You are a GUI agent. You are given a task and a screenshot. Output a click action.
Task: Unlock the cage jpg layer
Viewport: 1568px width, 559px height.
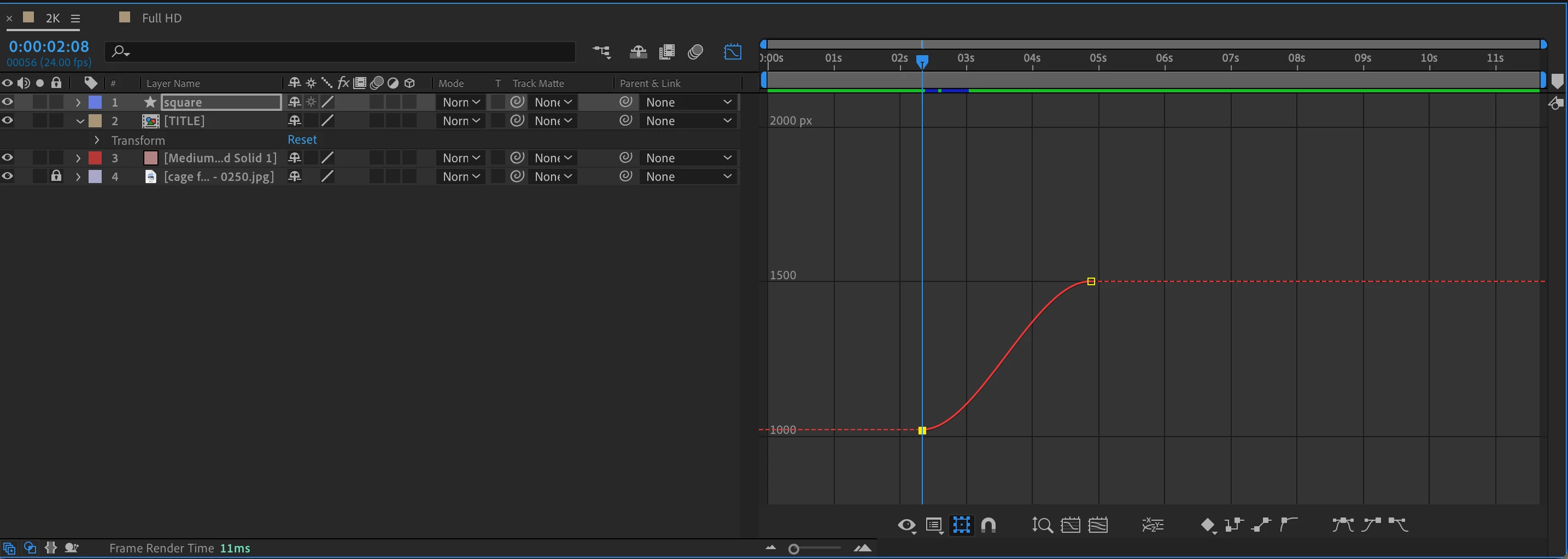56,176
